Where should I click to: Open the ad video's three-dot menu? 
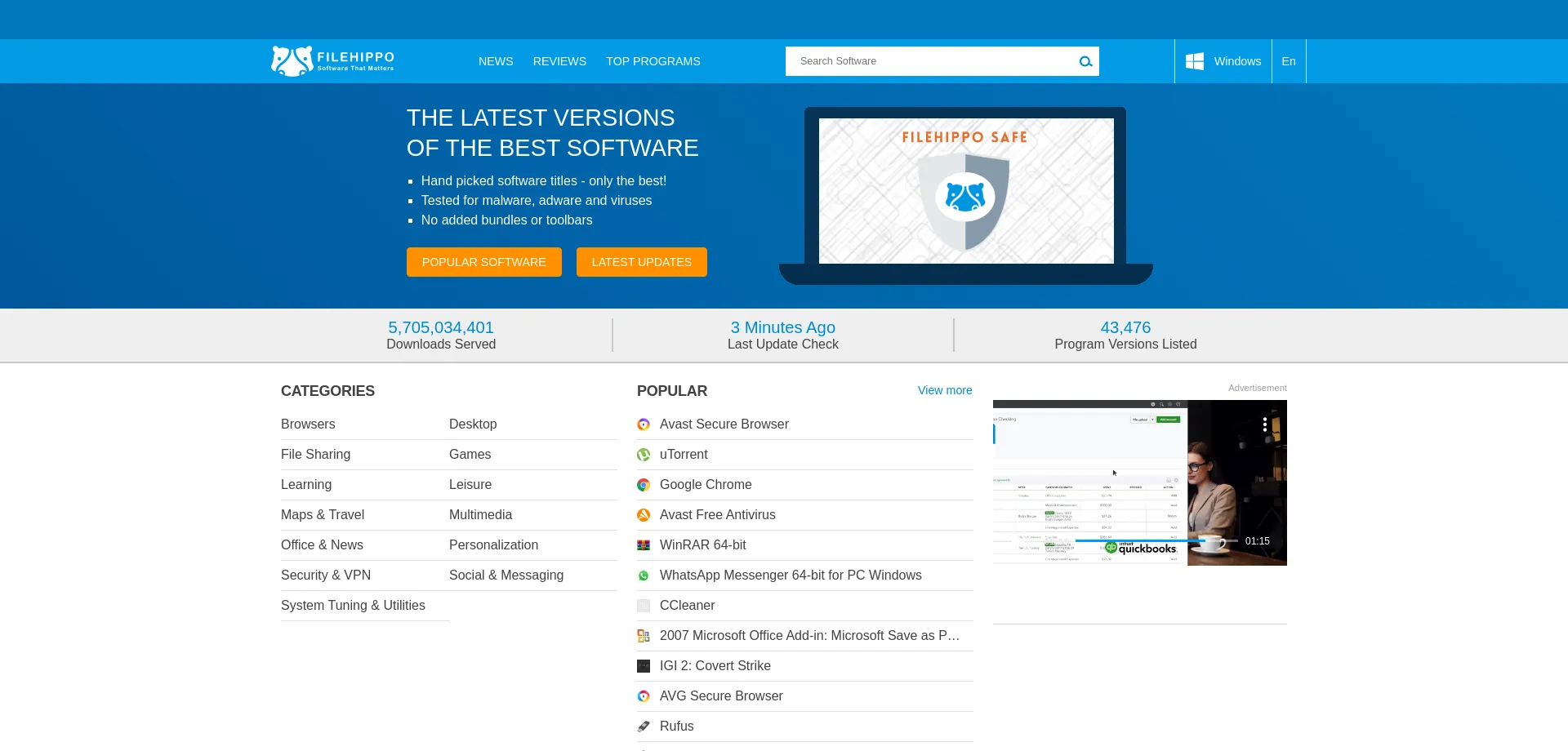coord(1264,424)
